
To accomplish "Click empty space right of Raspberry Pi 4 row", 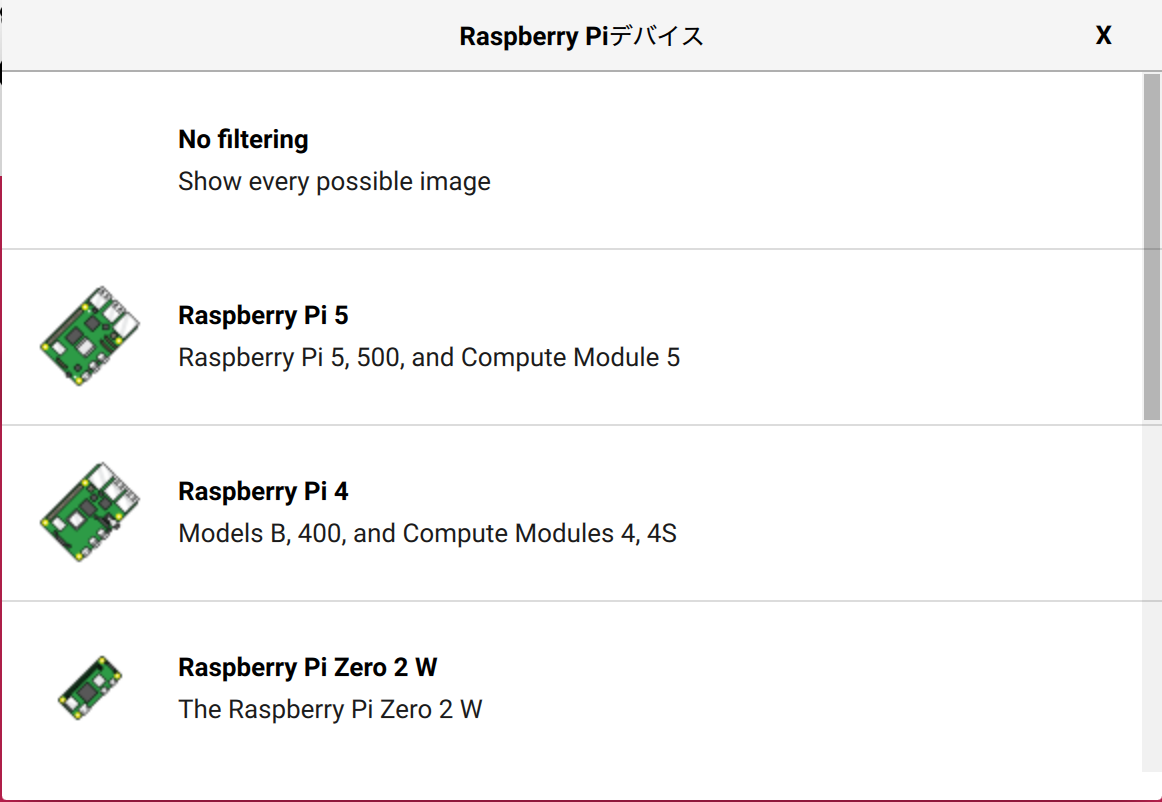I will (x=900, y=513).
